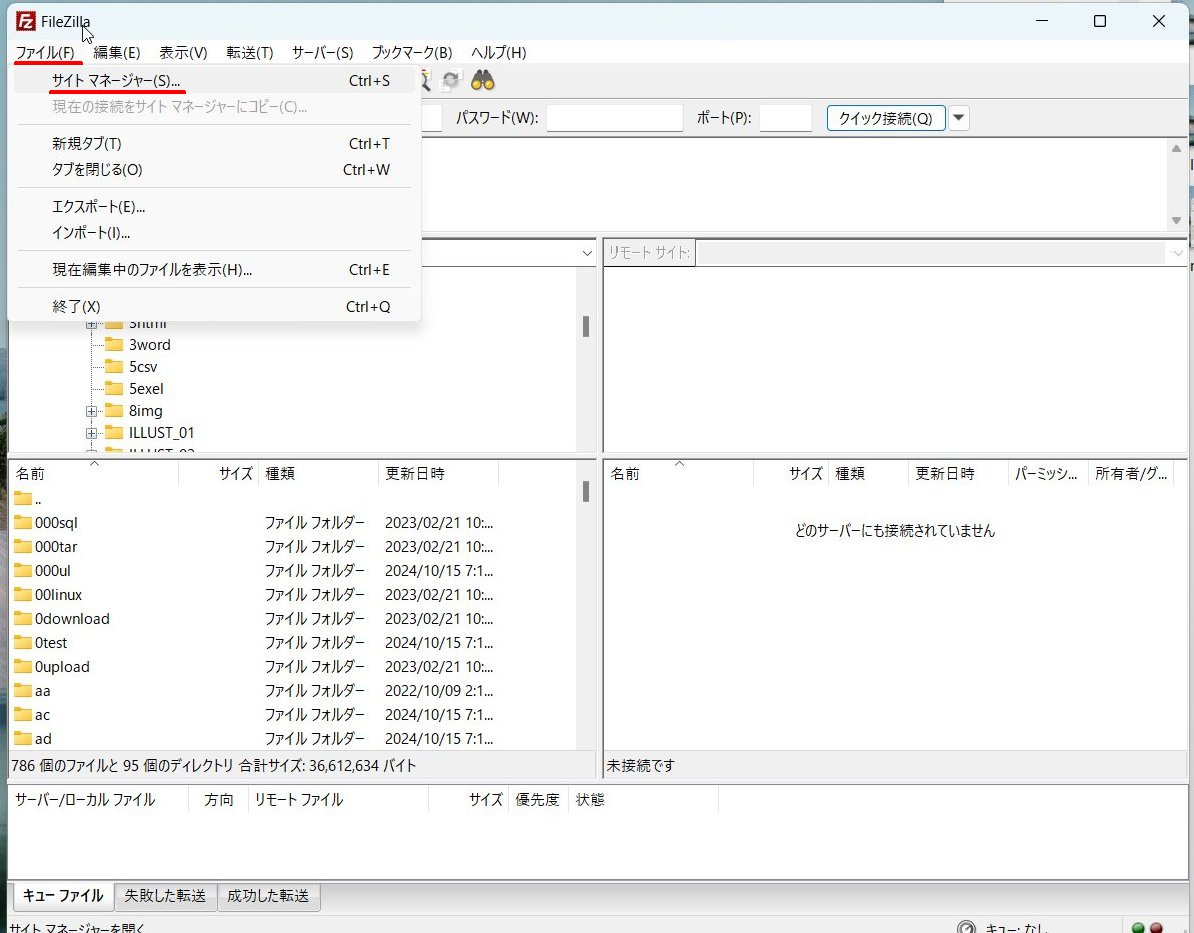Open the ブックマーク(B) menu
Image resolution: width=1194 pixels, height=933 pixels.
click(x=412, y=53)
